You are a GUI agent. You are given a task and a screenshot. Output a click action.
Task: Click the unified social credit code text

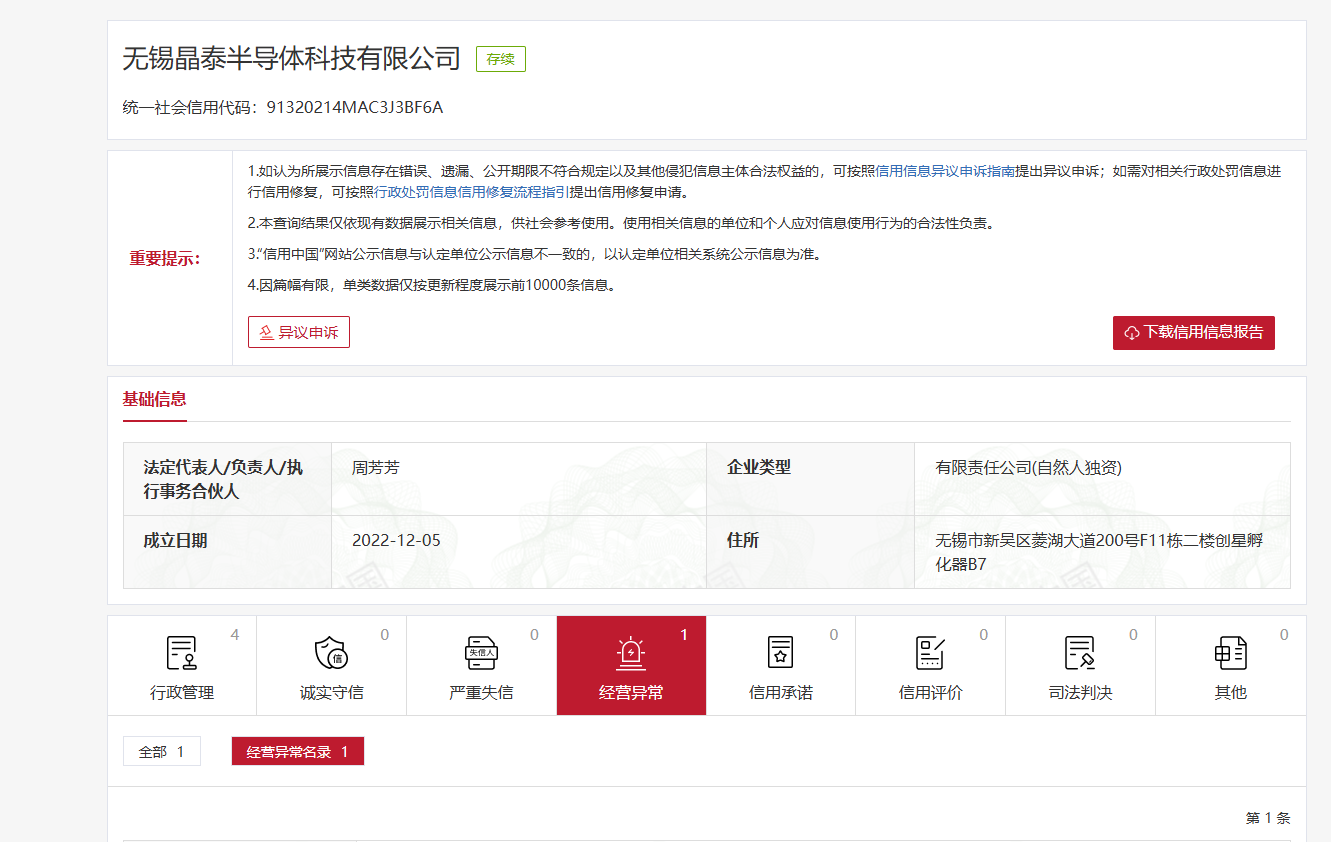(x=354, y=107)
